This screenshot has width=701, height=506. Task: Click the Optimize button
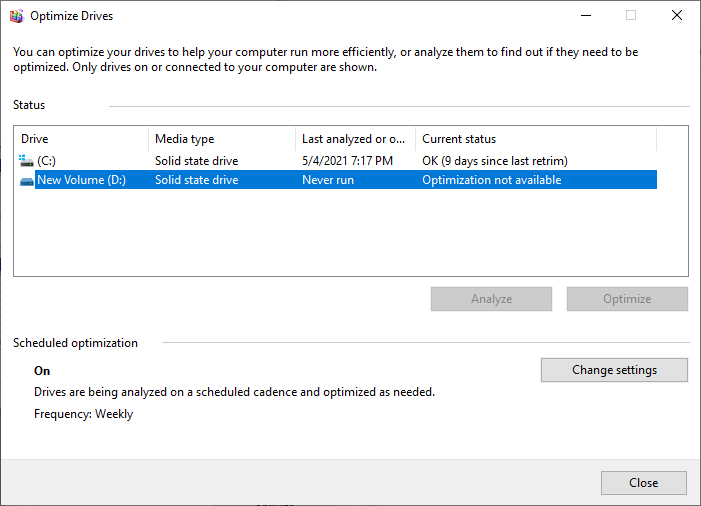click(x=627, y=299)
